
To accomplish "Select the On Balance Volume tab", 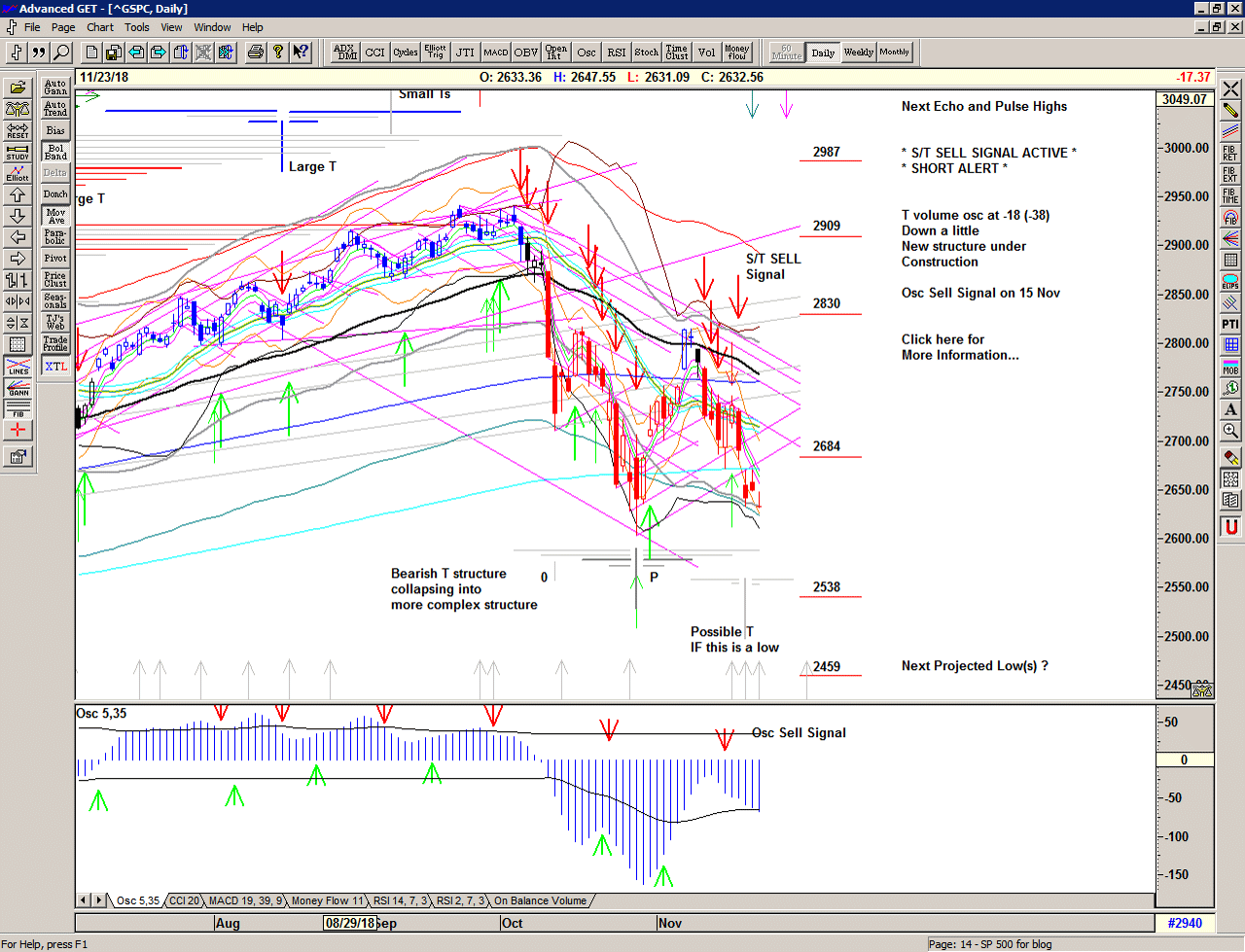I will click(x=540, y=901).
